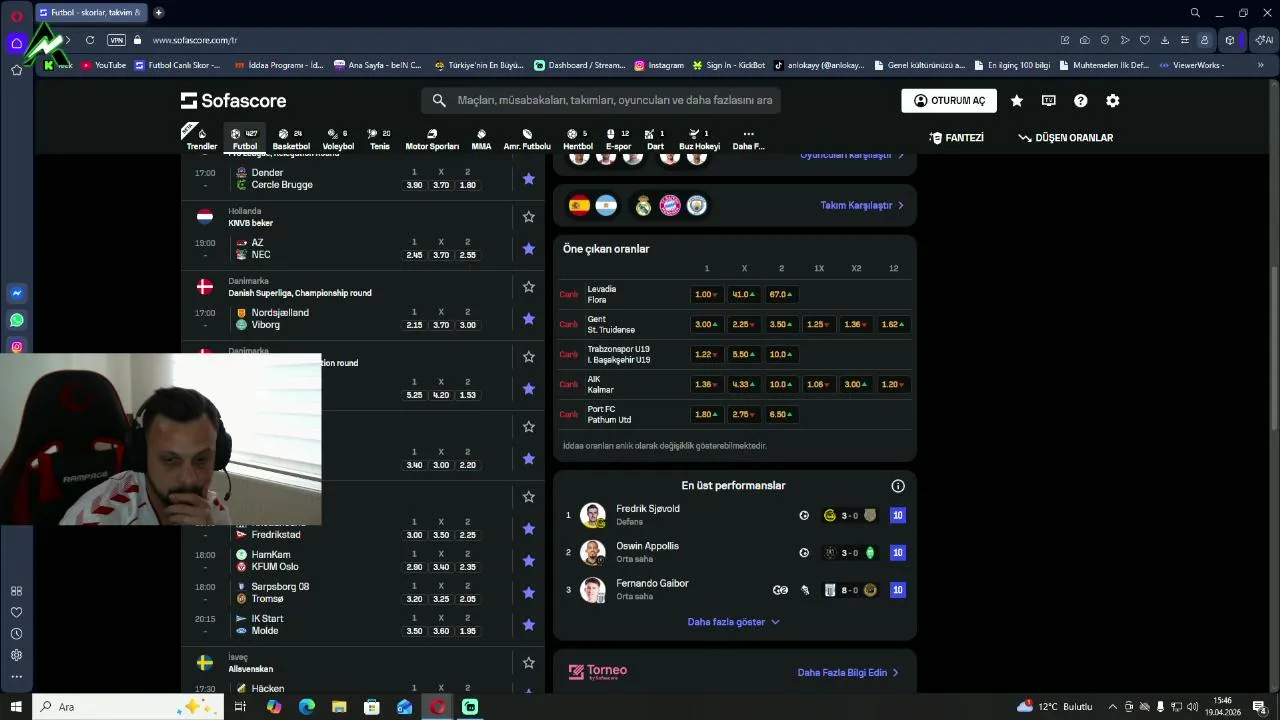Click into Sofascore search field

(600, 100)
